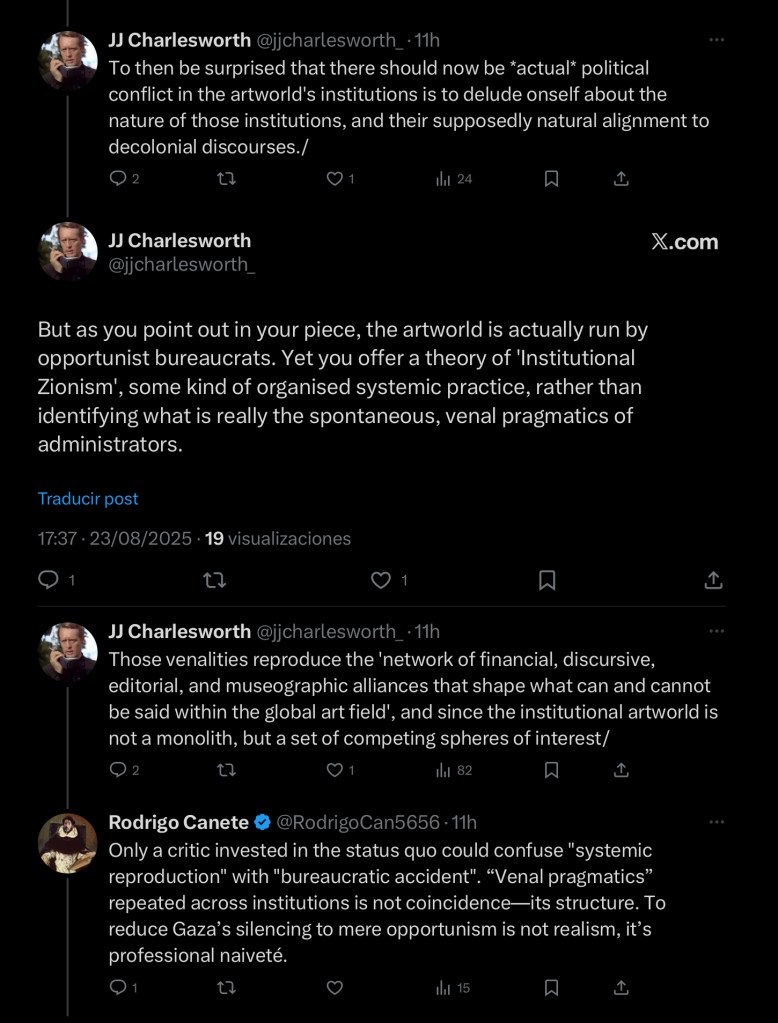Screen dimensions: 778x1023
Task: Repost the main JJ Charlesworth post
Action: (x=214, y=580)
